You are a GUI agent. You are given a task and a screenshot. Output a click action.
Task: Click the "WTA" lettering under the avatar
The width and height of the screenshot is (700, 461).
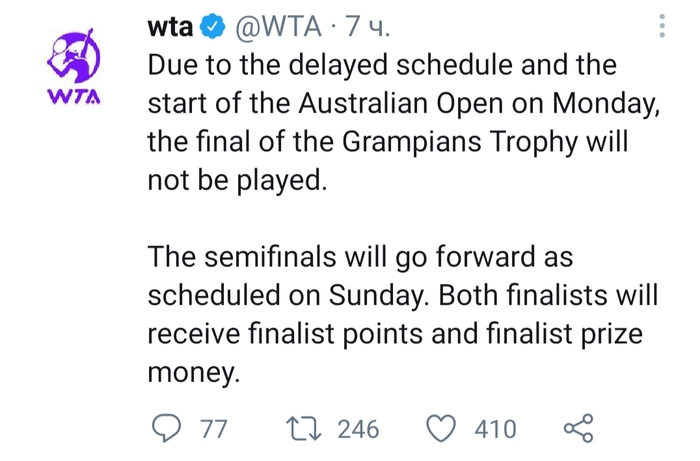tap(76, 99)
